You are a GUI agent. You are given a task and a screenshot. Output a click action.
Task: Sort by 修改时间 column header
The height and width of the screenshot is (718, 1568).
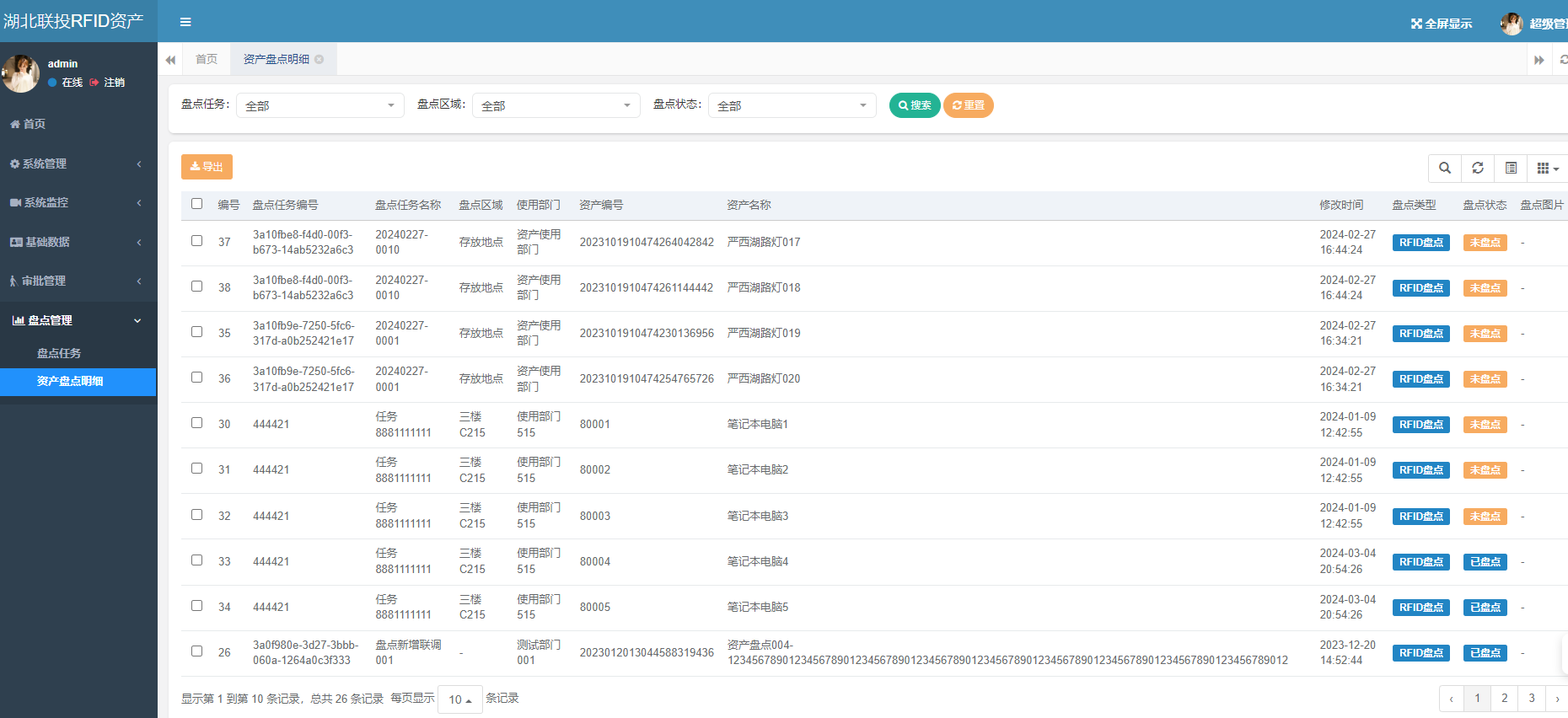click(x=1341, y=205)
